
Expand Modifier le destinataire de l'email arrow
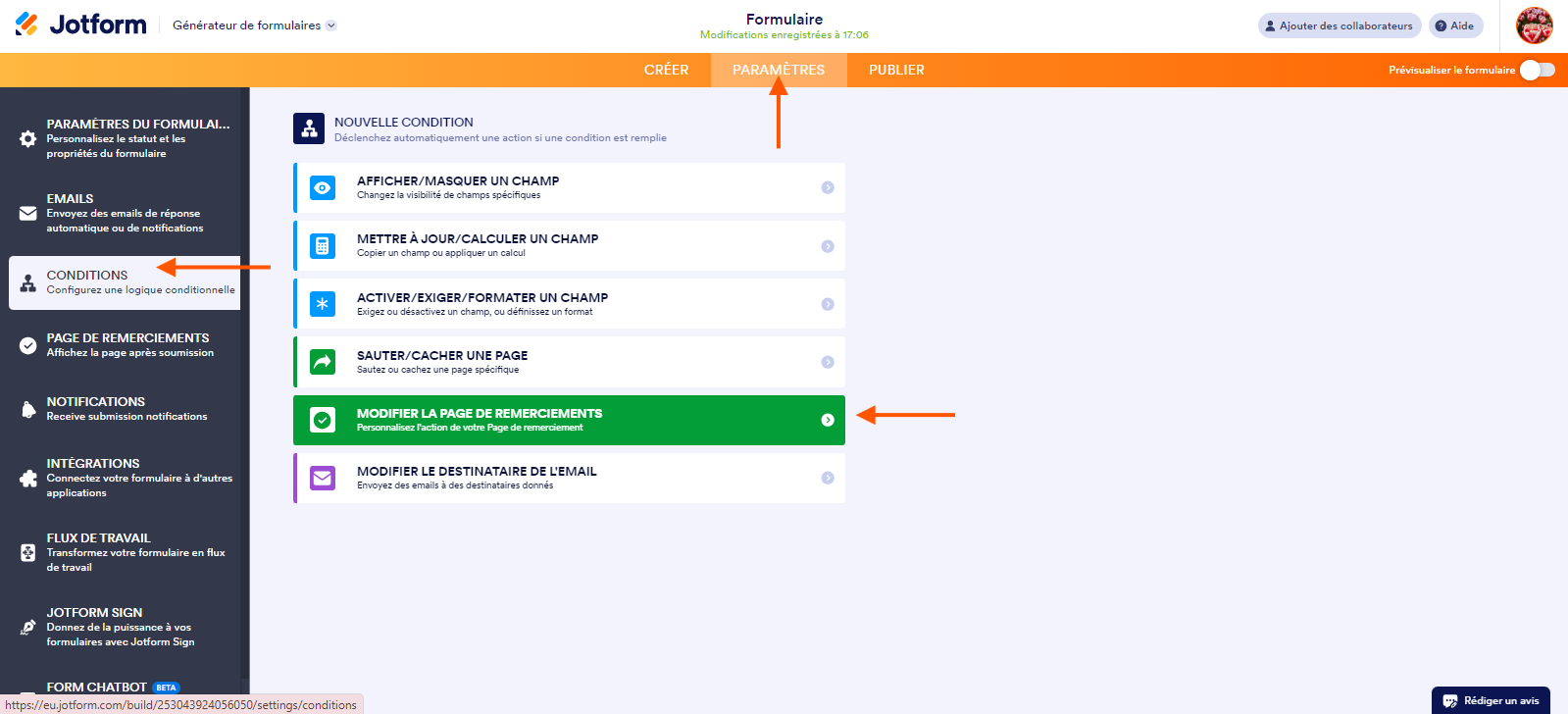(828, 478)
